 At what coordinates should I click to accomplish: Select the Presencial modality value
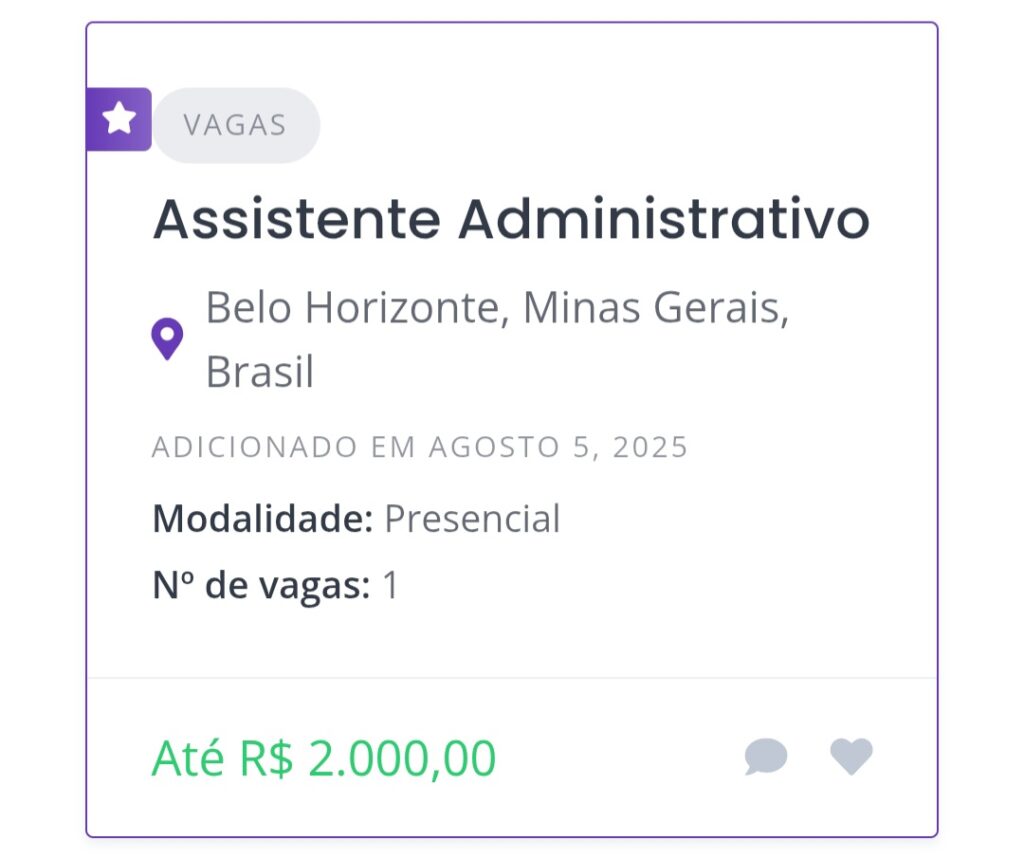(472, 518)
